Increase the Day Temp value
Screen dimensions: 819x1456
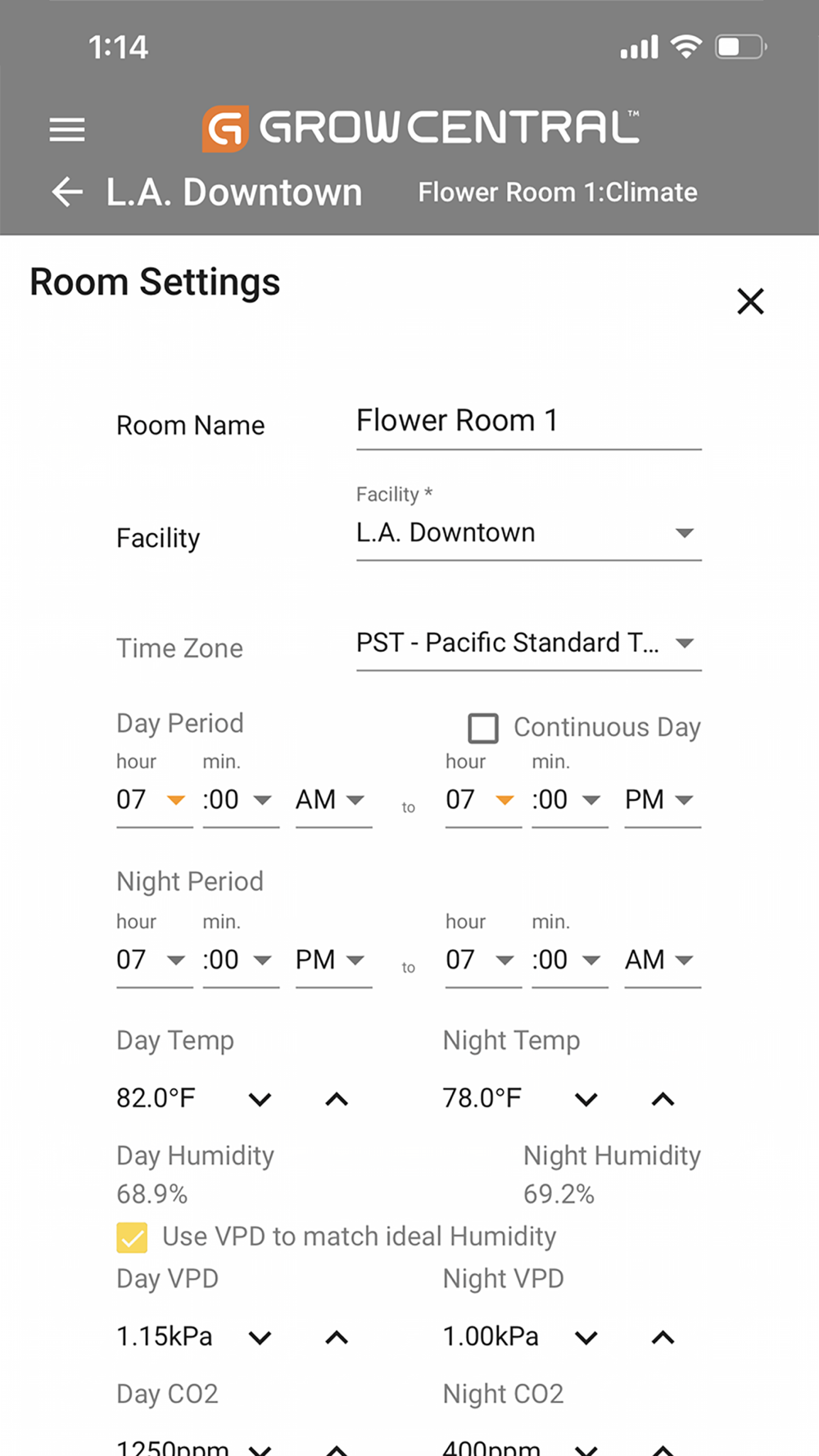[337, 1099]
